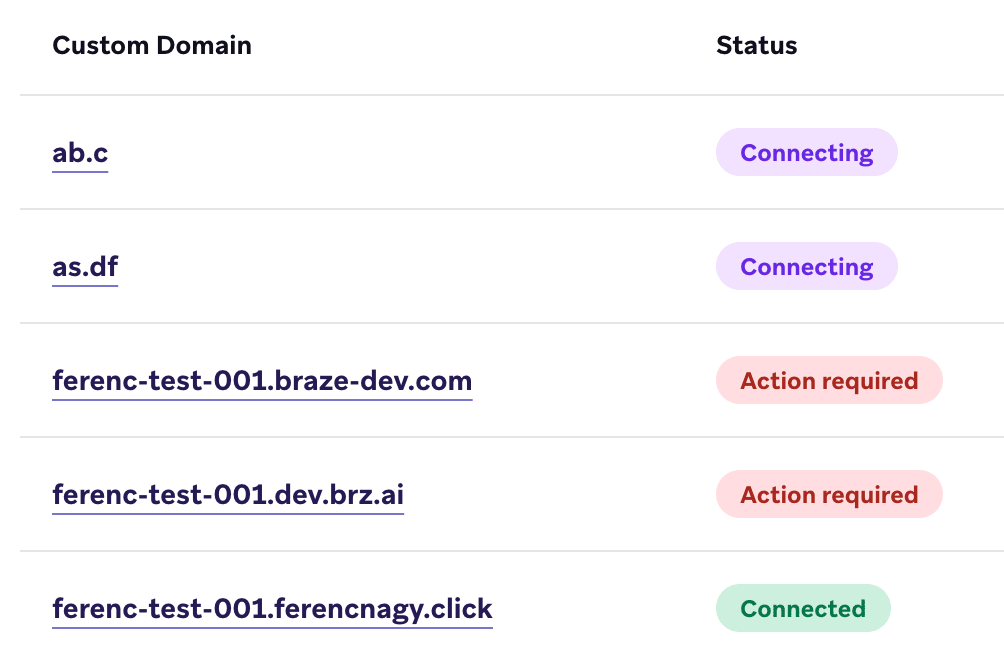
Task: Click Action required badge for dev.brz.ai domain
Action: (x=829, y=495)
